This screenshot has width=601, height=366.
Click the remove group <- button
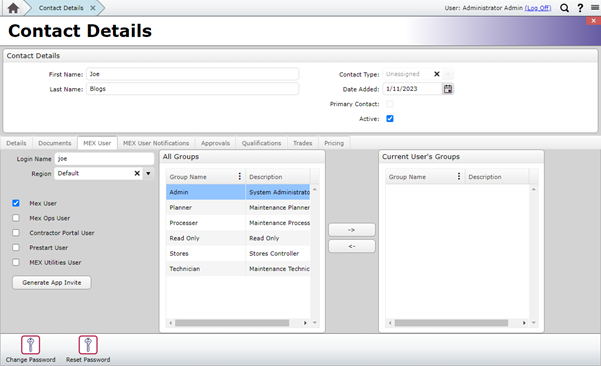pos(351,246)
